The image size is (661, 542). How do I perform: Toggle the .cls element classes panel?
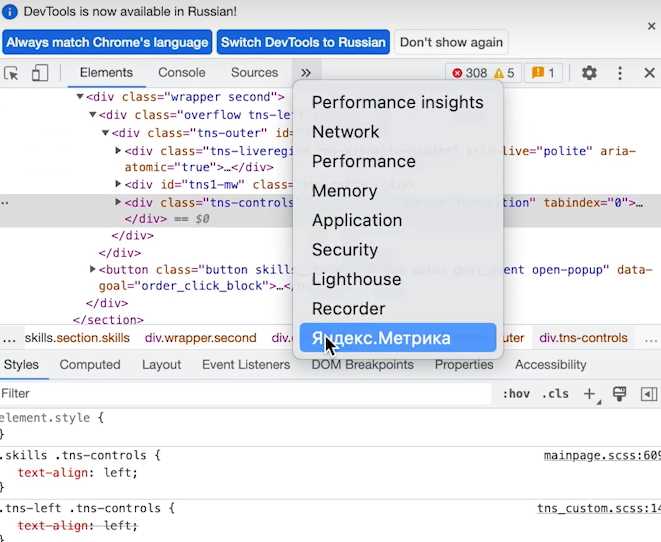point(555,394)
